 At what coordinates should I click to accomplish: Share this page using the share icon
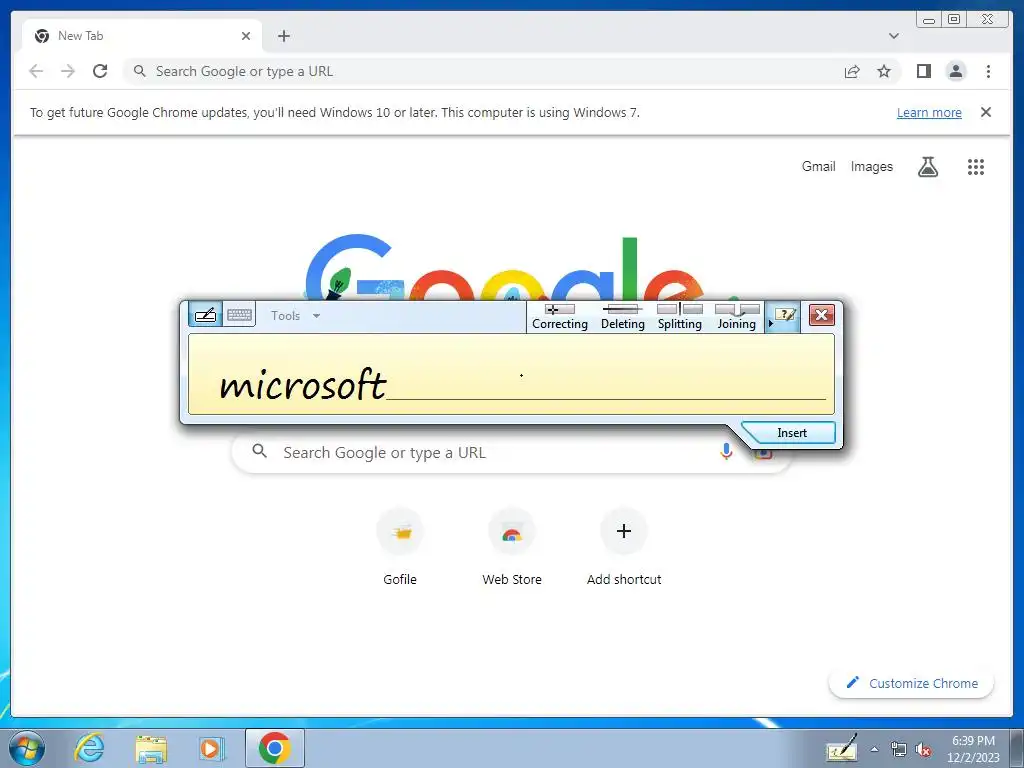coord(852,71)
